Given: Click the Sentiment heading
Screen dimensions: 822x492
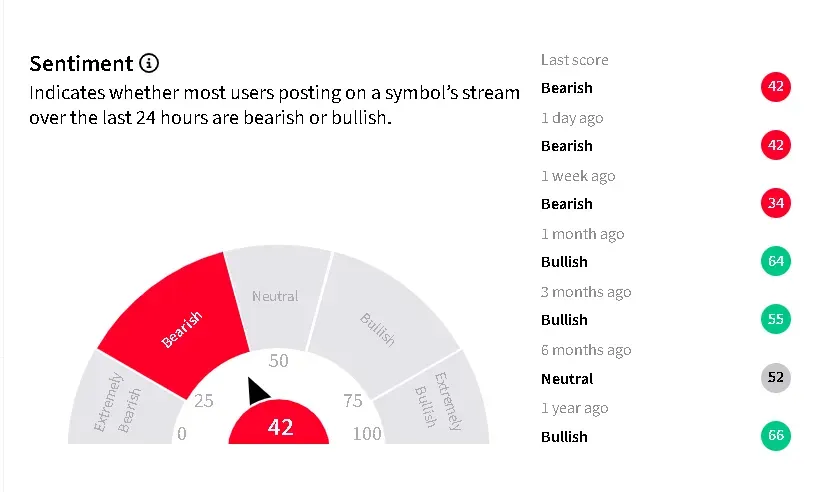Looking at the screenshot, I should [81, 64].
